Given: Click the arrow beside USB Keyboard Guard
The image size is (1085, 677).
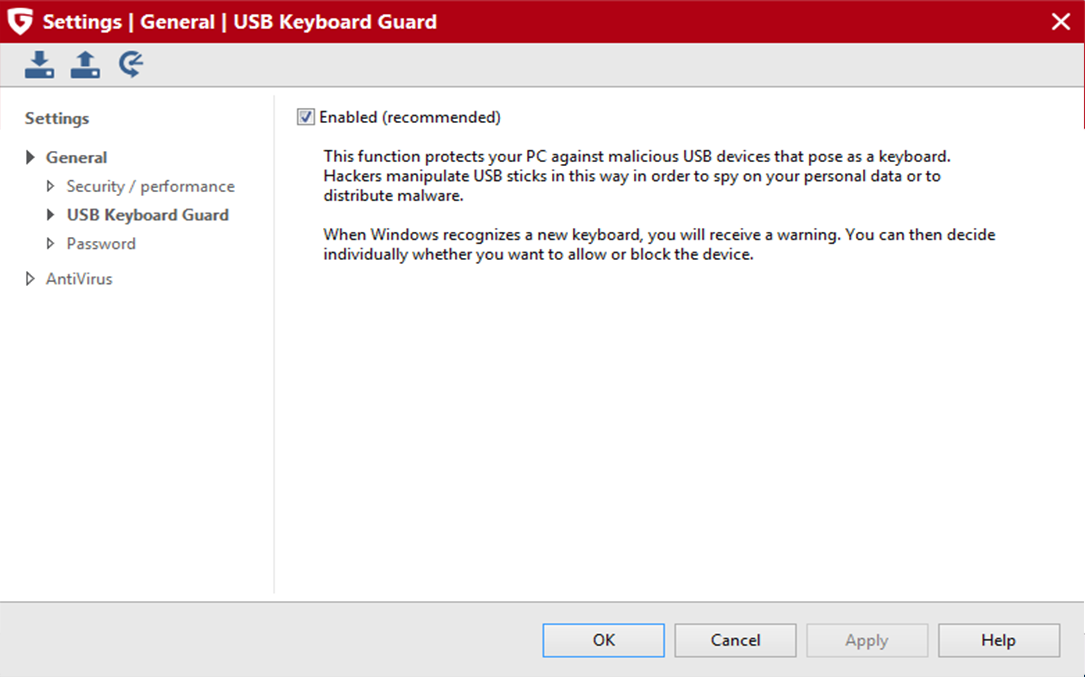Looking at the screenshot, I should point(51,215).
